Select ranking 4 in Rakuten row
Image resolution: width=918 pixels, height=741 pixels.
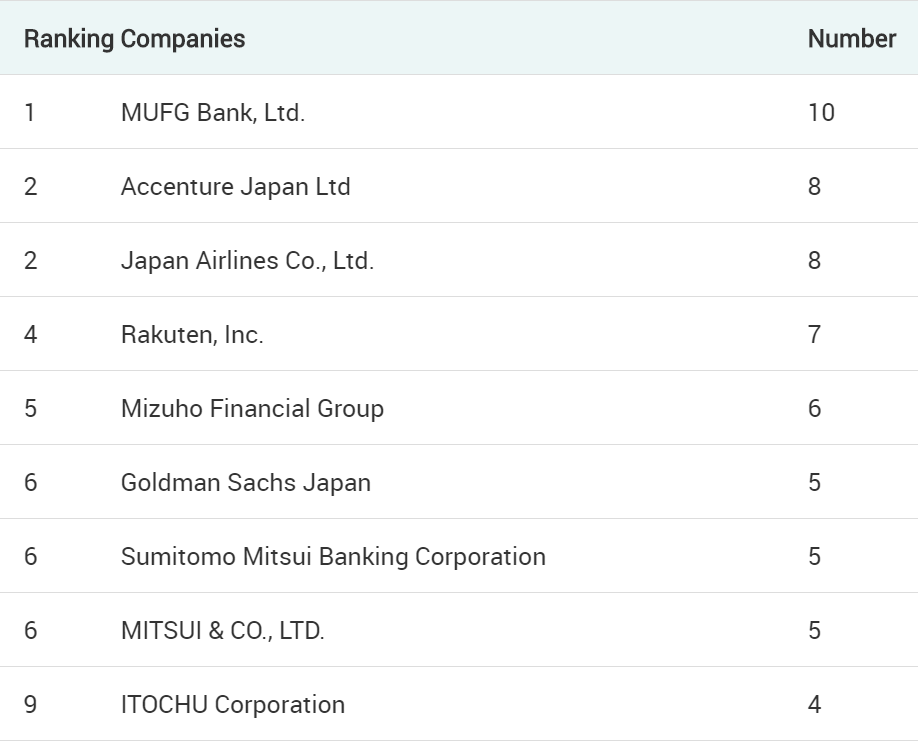point(30,335)
